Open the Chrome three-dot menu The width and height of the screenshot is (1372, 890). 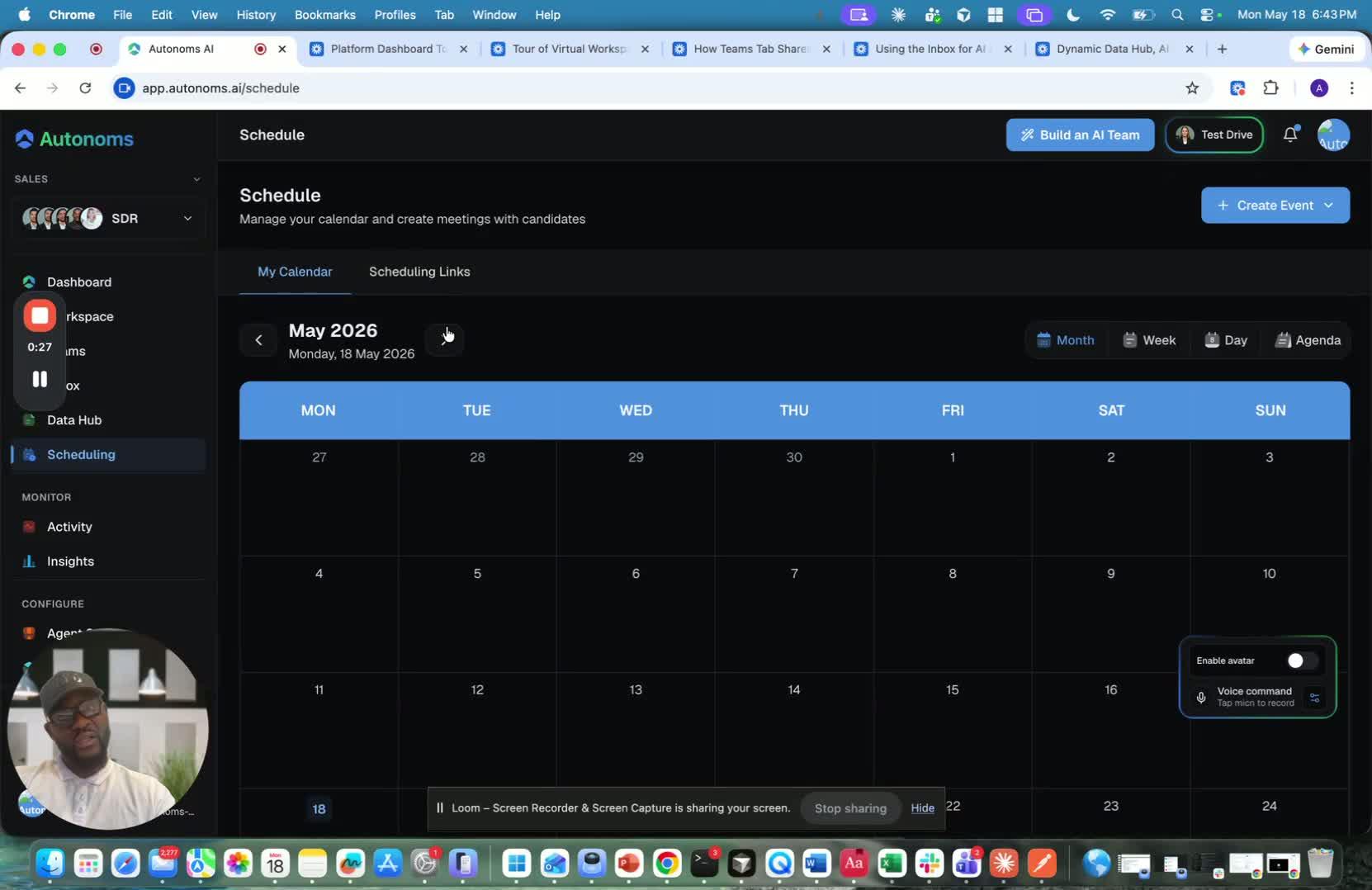click(x=1351, y=88)
